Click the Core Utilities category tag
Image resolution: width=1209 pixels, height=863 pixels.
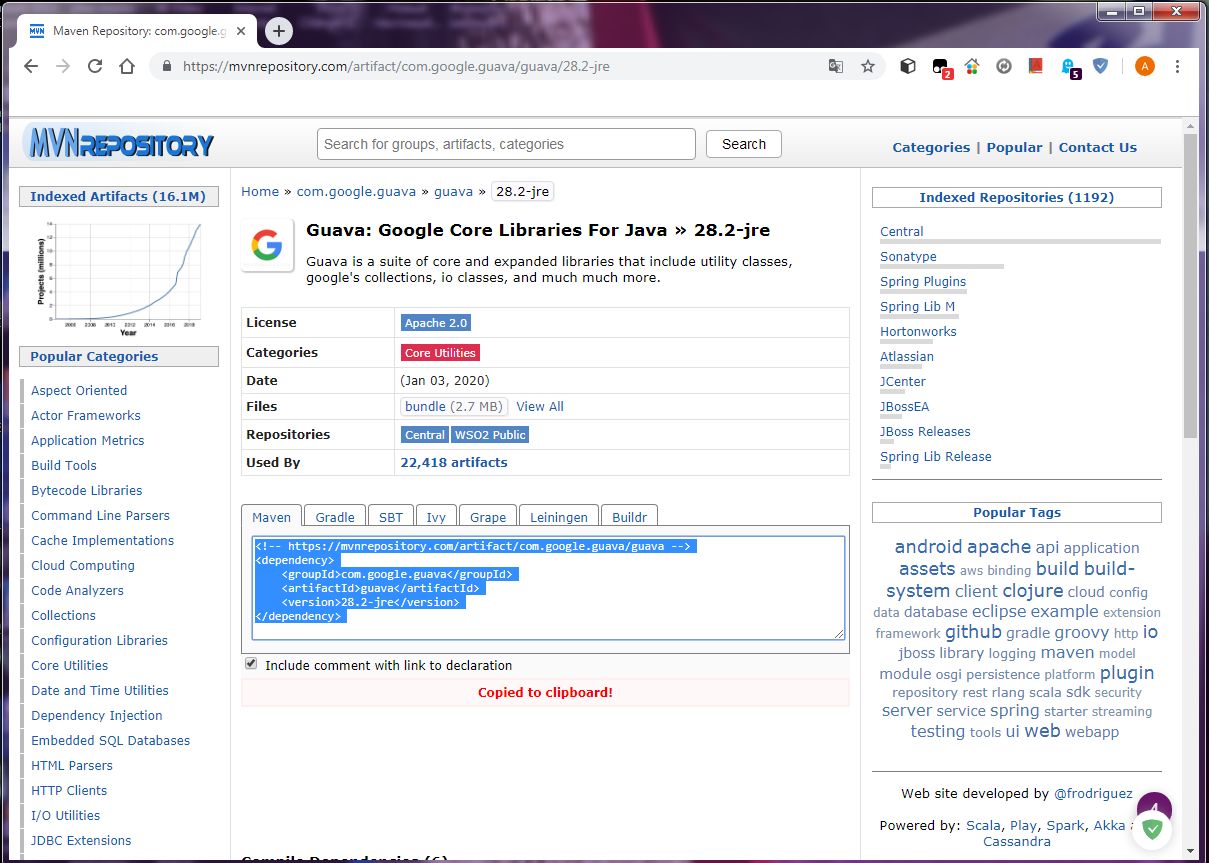pyautogui.click(x=440, y=353)
